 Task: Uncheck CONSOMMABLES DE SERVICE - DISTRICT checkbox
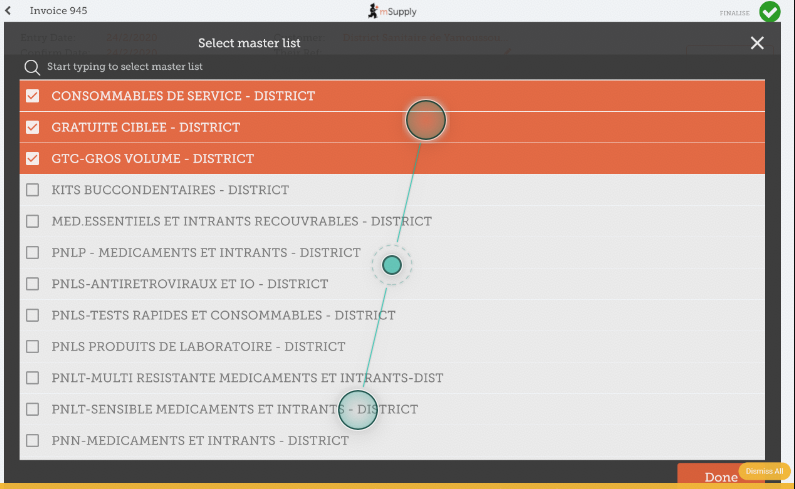pos(32,96)
